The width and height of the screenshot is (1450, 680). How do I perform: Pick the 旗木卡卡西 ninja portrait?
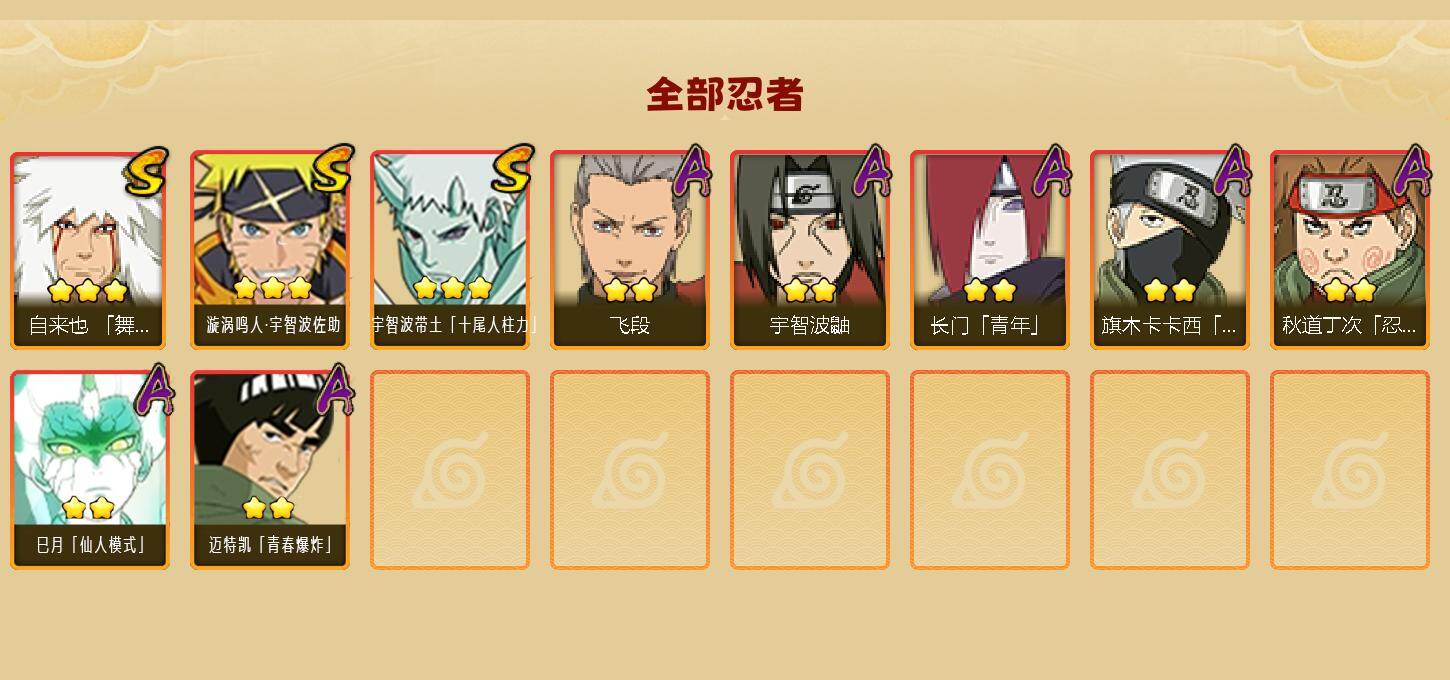pos(1170,250)
